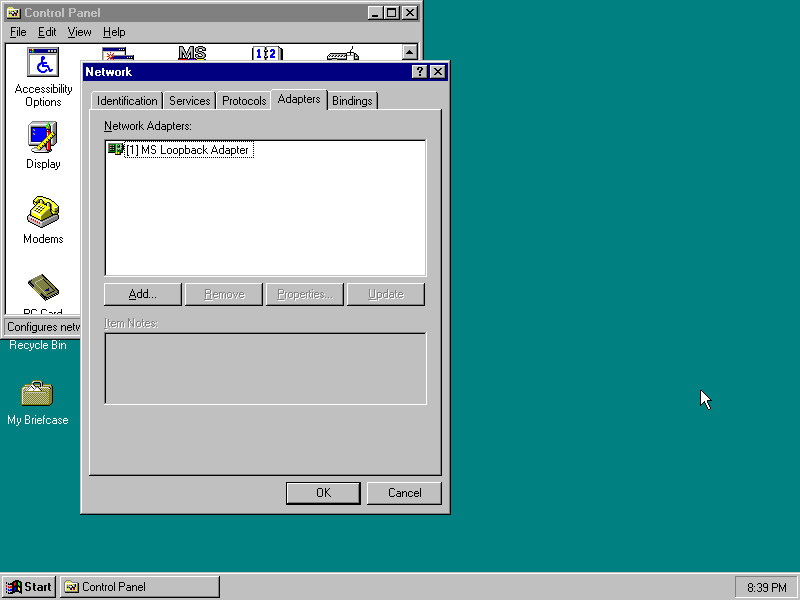Click the Add... button
Image resolution: width=800 pixels, height=600 pixels.
(x=143, y=294)
